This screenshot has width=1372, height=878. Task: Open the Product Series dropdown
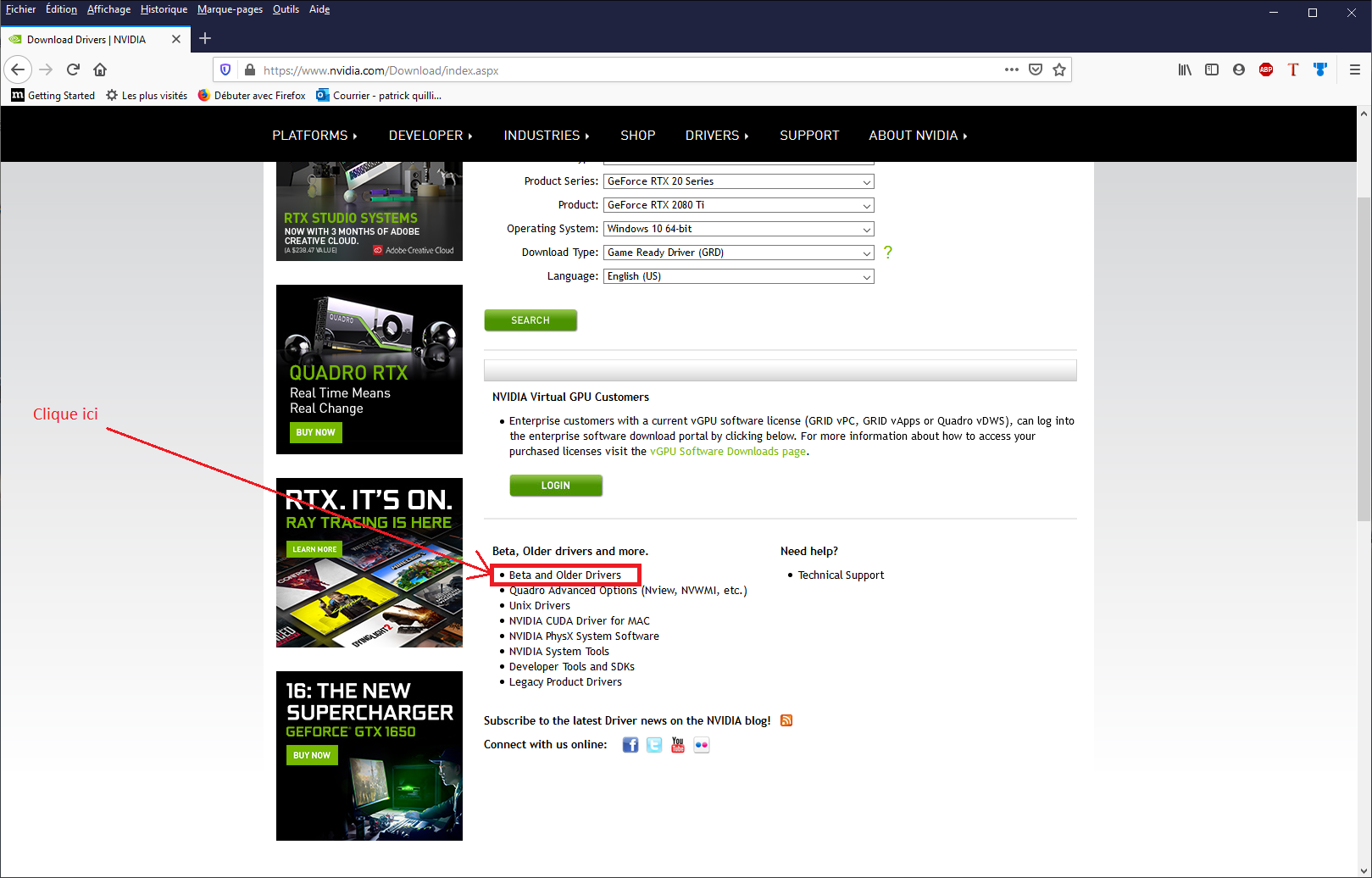[x=738, y=181]
